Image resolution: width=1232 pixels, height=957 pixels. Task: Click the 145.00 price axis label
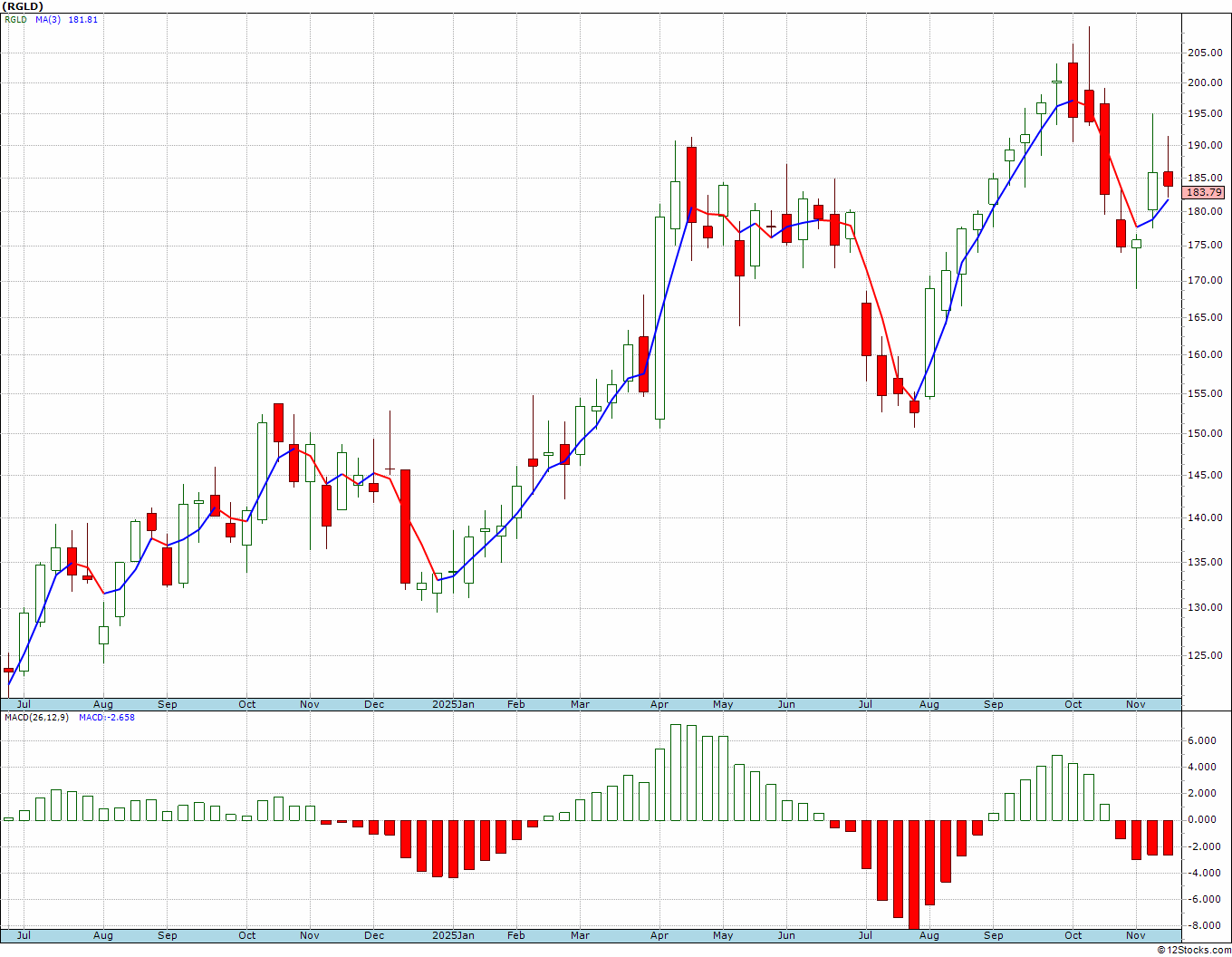[x=1205, y=475]
